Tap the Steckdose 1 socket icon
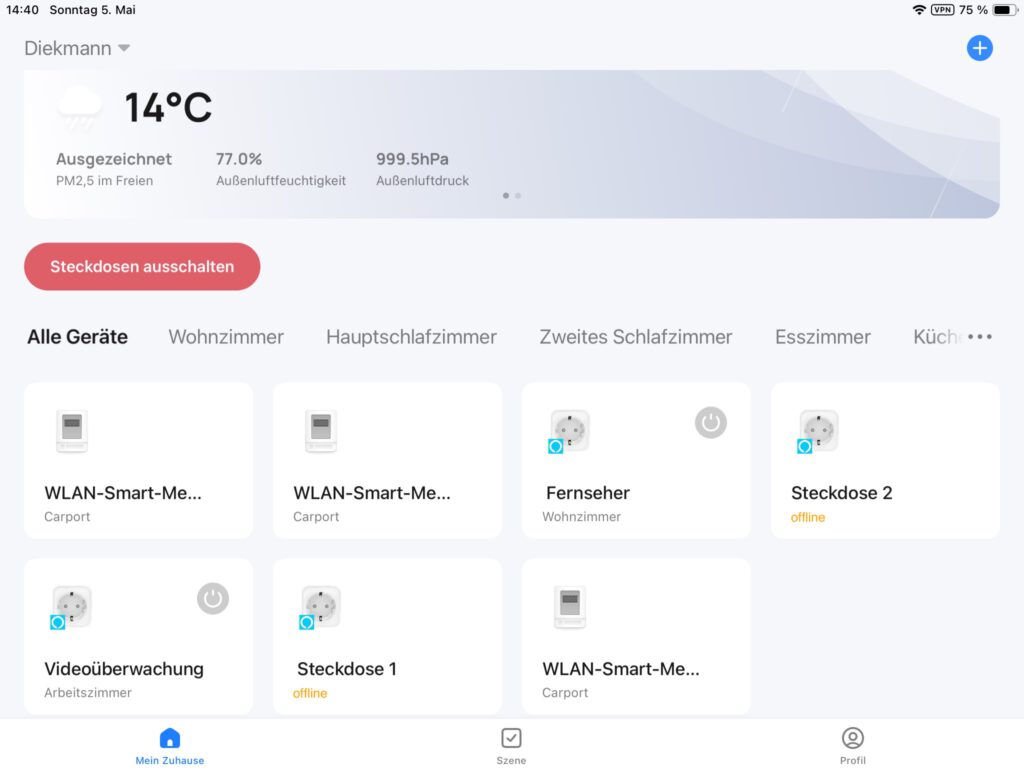The width and height of the screenshot is (1024, 768). pos(319,607)
